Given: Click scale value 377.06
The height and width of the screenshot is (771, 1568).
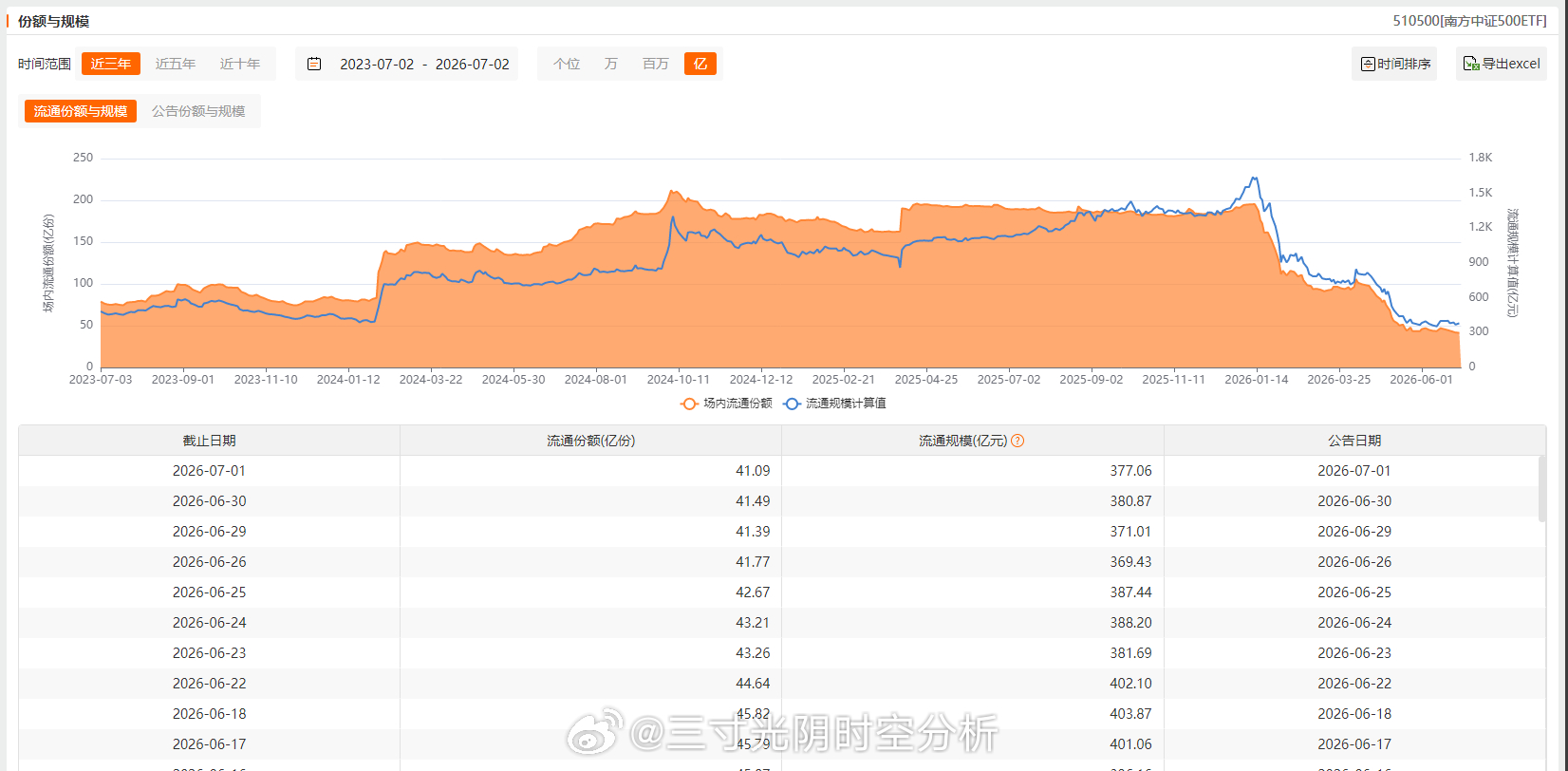Looking at the screenshot, I should click(x=1130, y=471).
